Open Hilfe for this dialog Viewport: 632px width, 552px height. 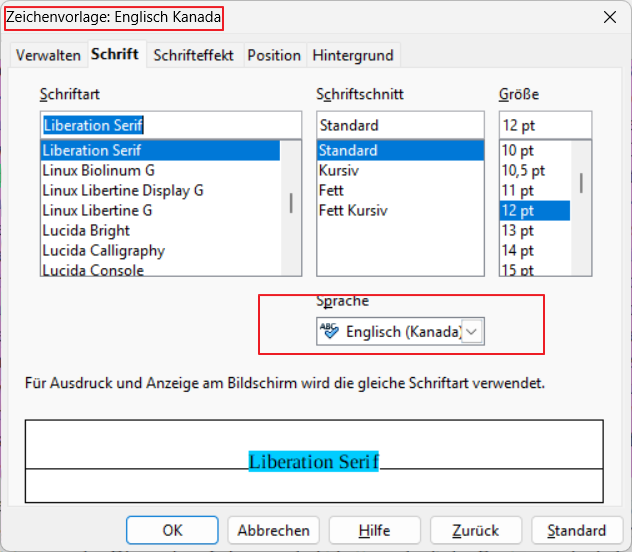374,530
